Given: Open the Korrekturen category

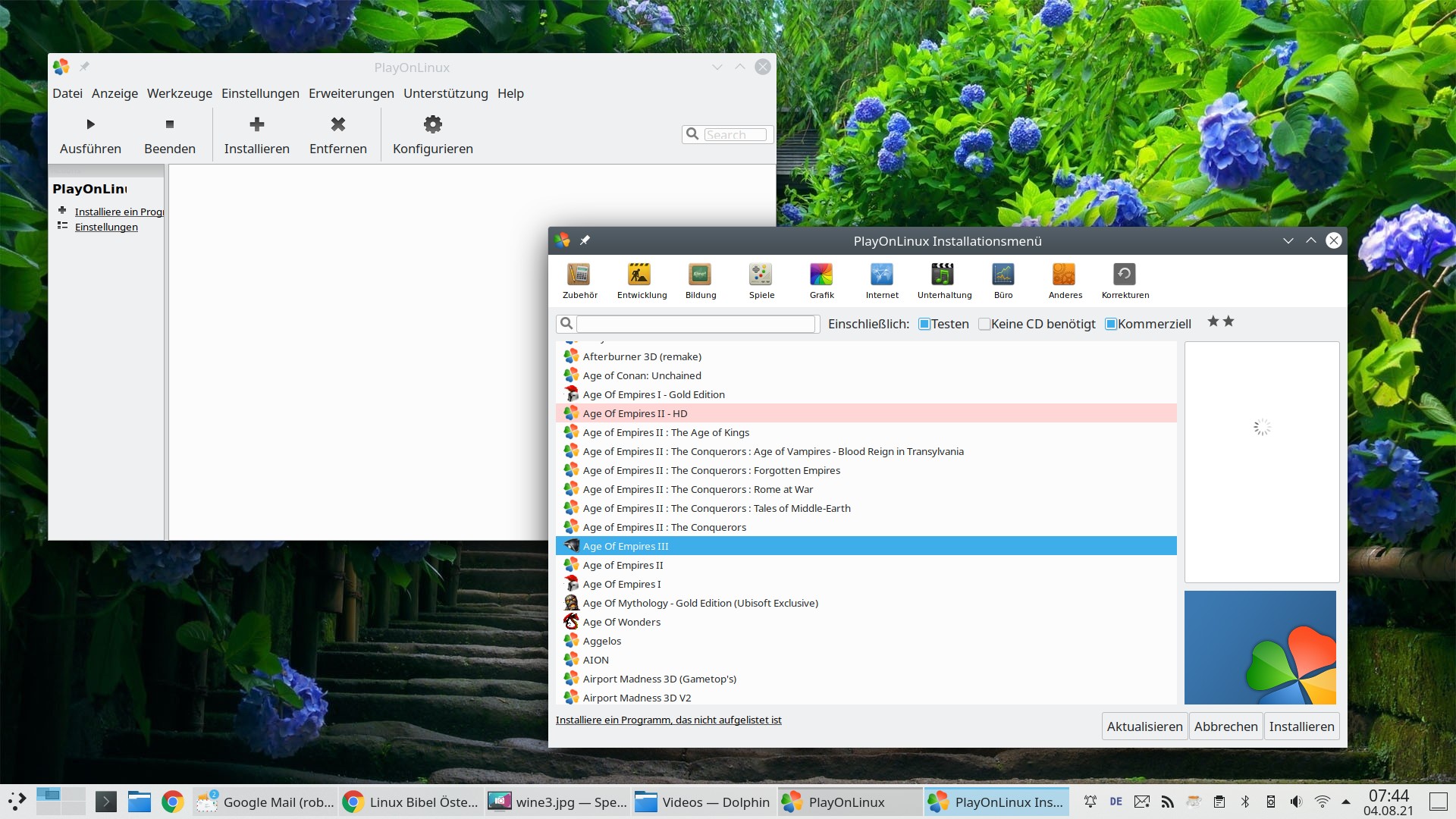Looking at the screenshot, I should pos(1124,281).
